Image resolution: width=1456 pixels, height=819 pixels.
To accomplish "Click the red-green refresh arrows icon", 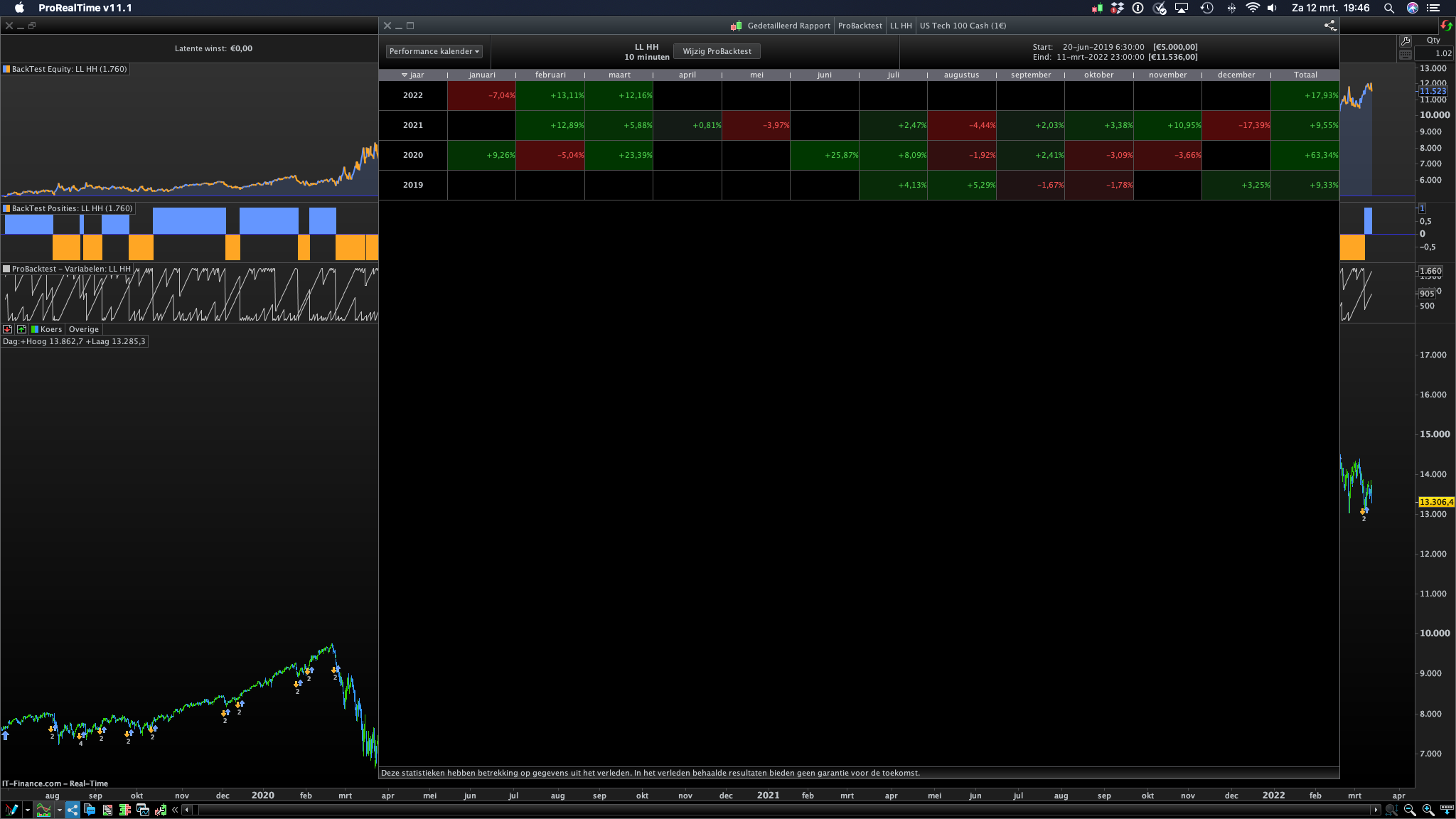I will click(x=1446, y=26).
